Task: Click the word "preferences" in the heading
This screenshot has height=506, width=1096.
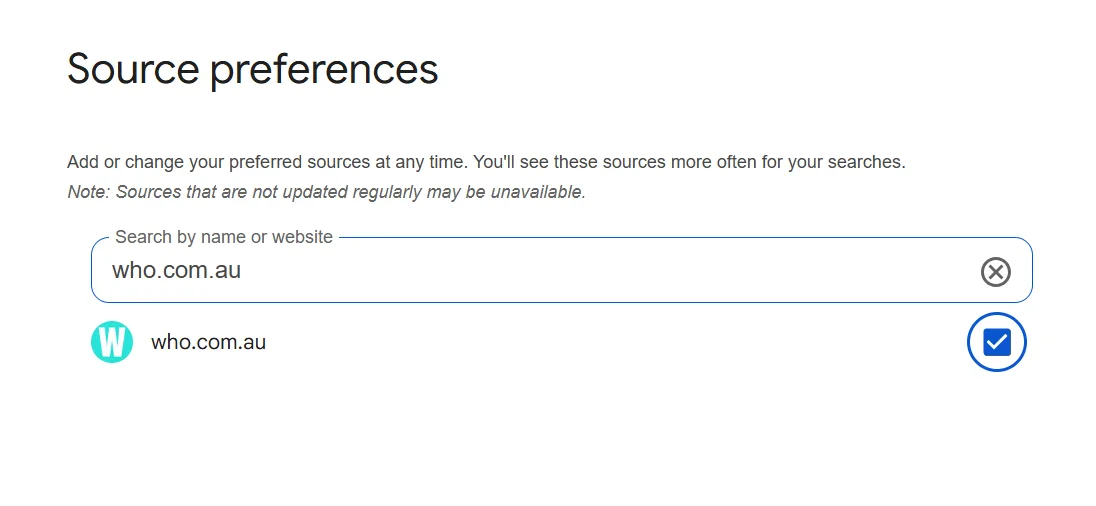Action: [x=324, y=69]
